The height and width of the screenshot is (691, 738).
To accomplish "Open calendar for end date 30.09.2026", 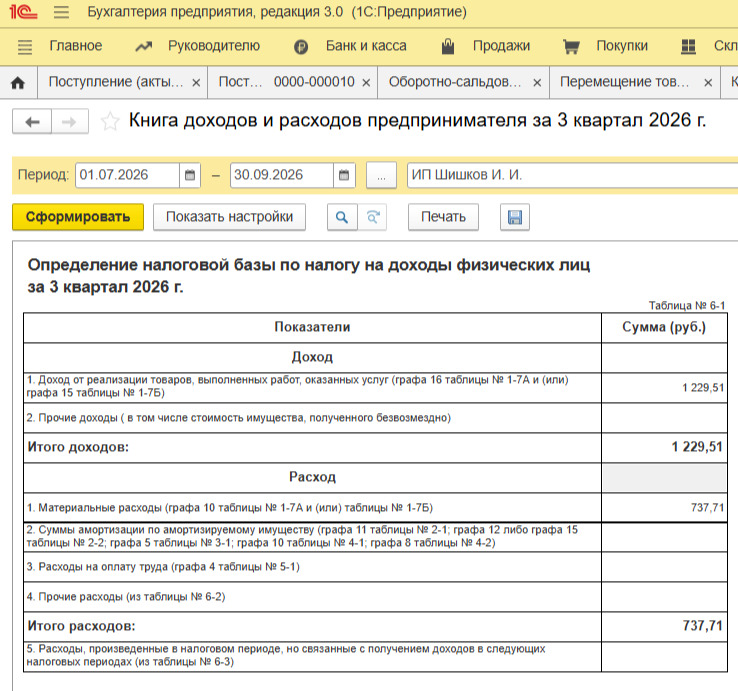I will 344,175.
